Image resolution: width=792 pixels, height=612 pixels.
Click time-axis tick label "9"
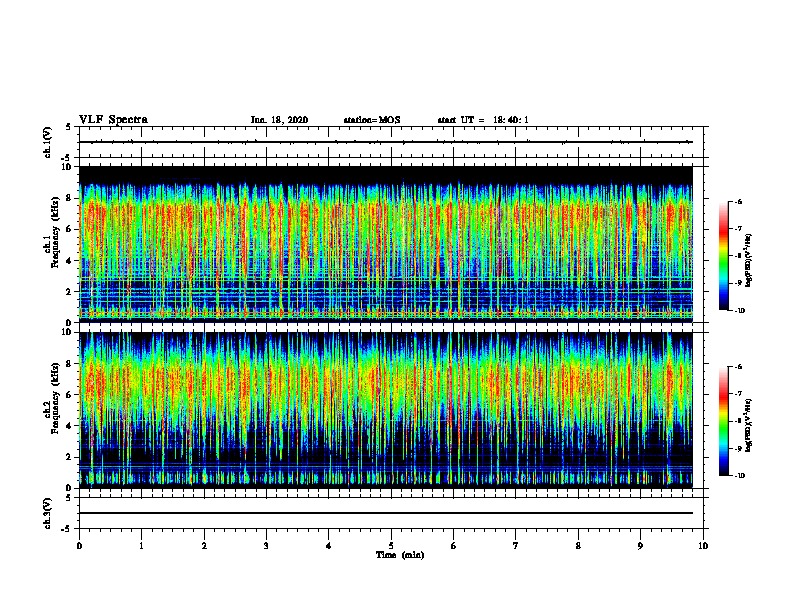click(640, 546)
